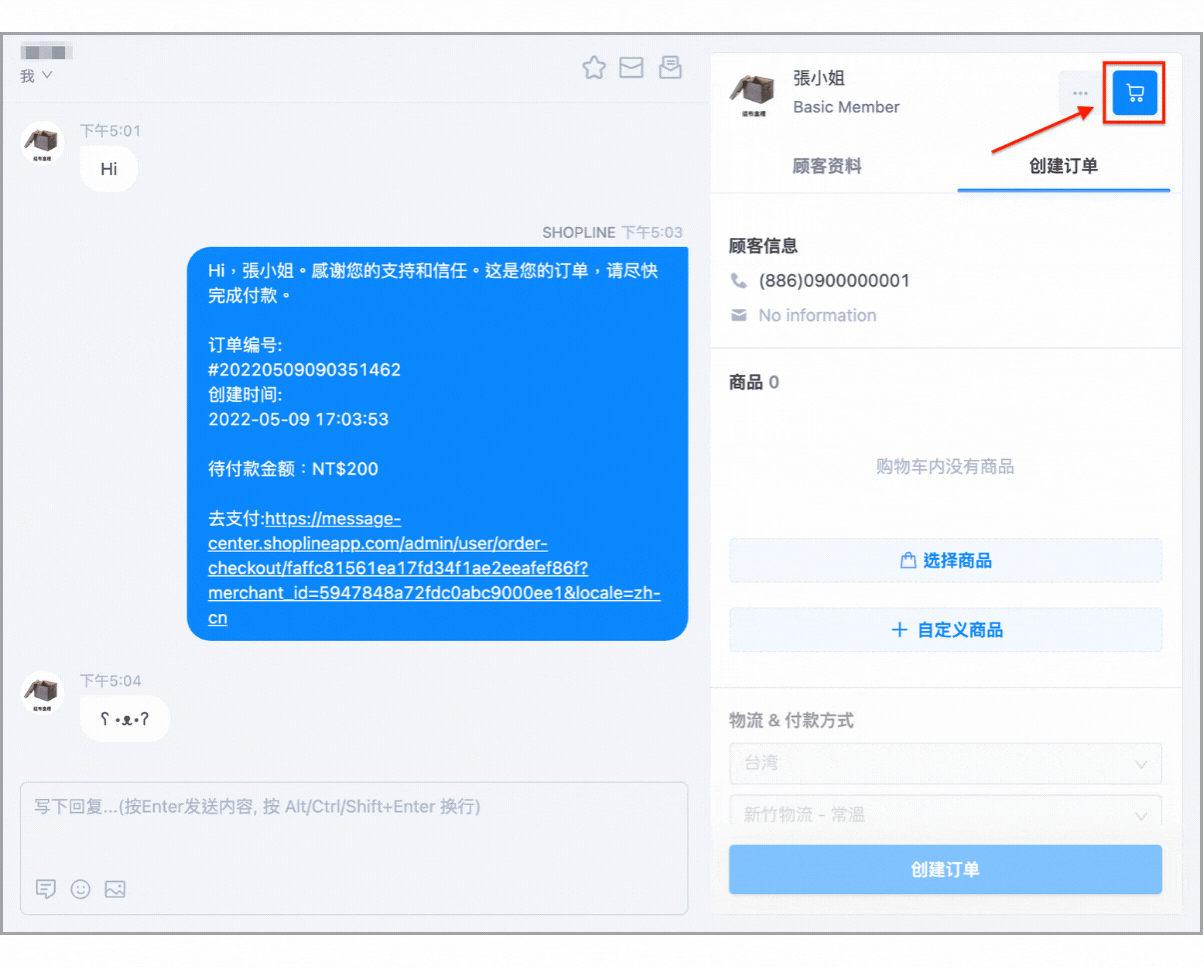Open the emoji picker
This screenshot has height=968, width=1204.
point(80,888)
